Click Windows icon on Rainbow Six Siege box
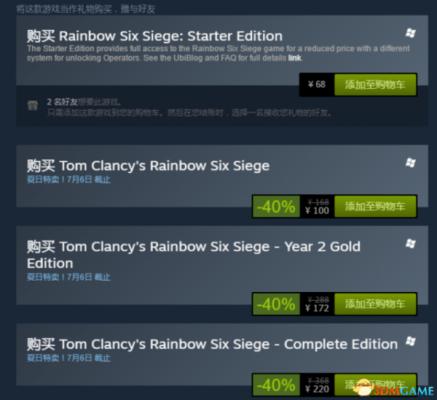Screen dimensions: 437x400 pos(410,163)
